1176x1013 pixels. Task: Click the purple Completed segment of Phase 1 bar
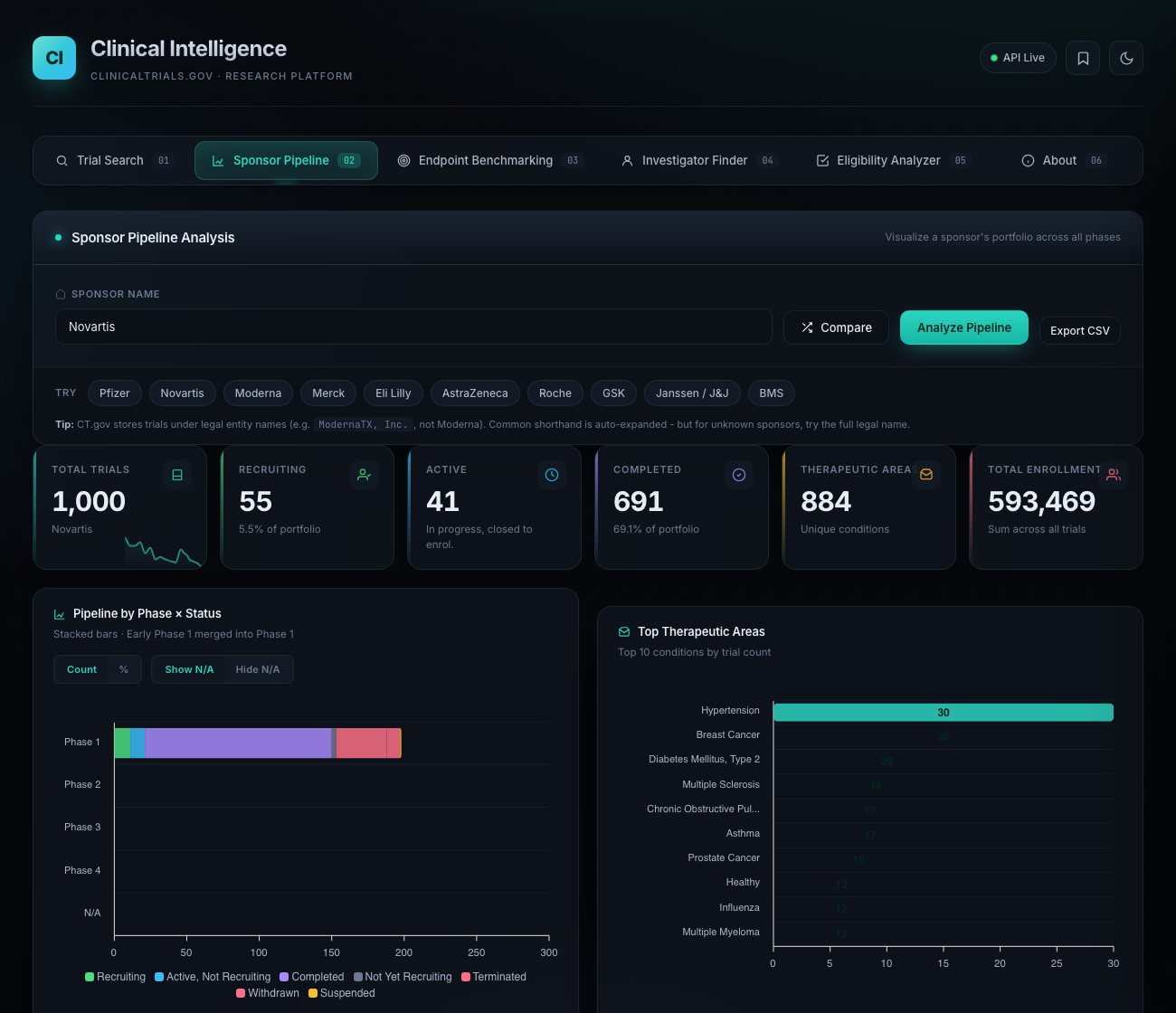[x=238, y=743]
